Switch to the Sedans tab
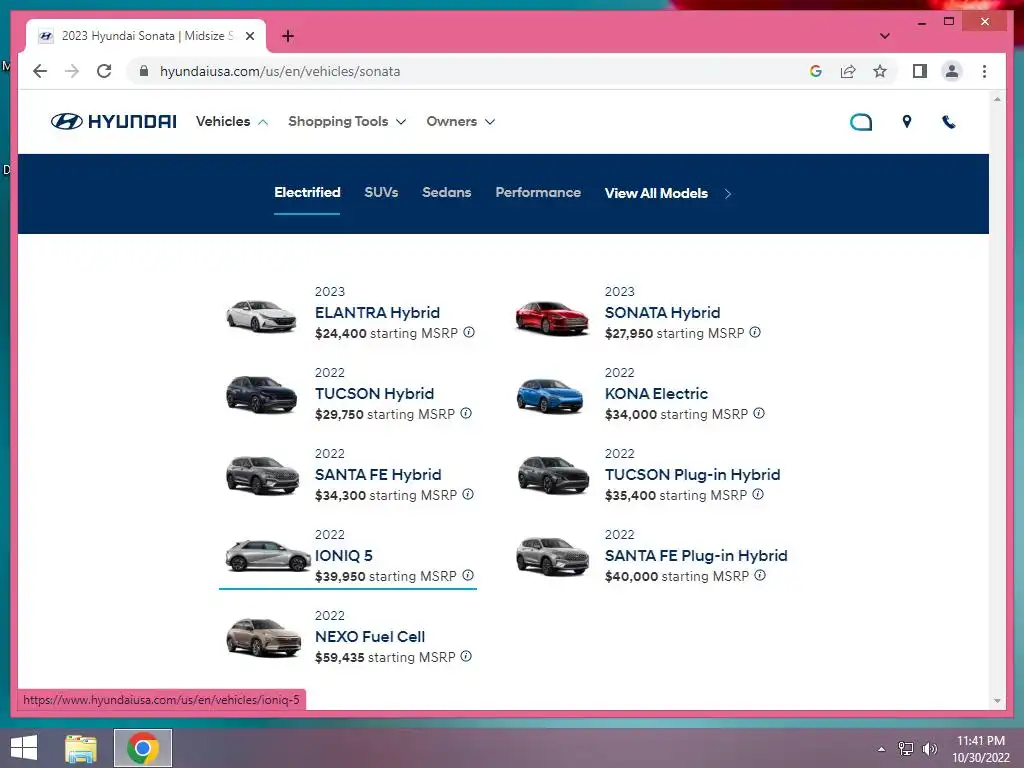The width and height of the screenshot is (1024, 768). click(446, 193)
